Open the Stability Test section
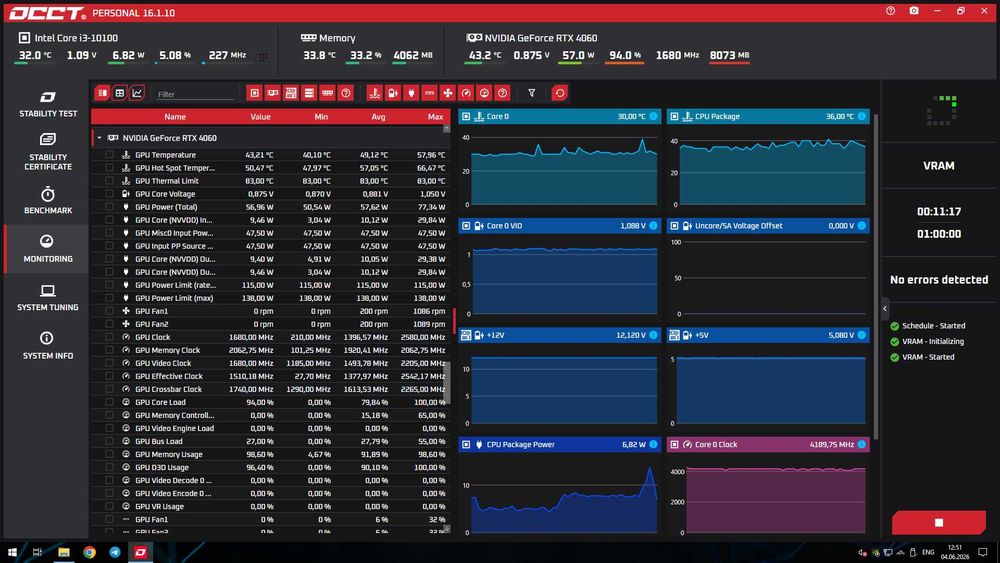The image size is (1000, 563). 48,104
